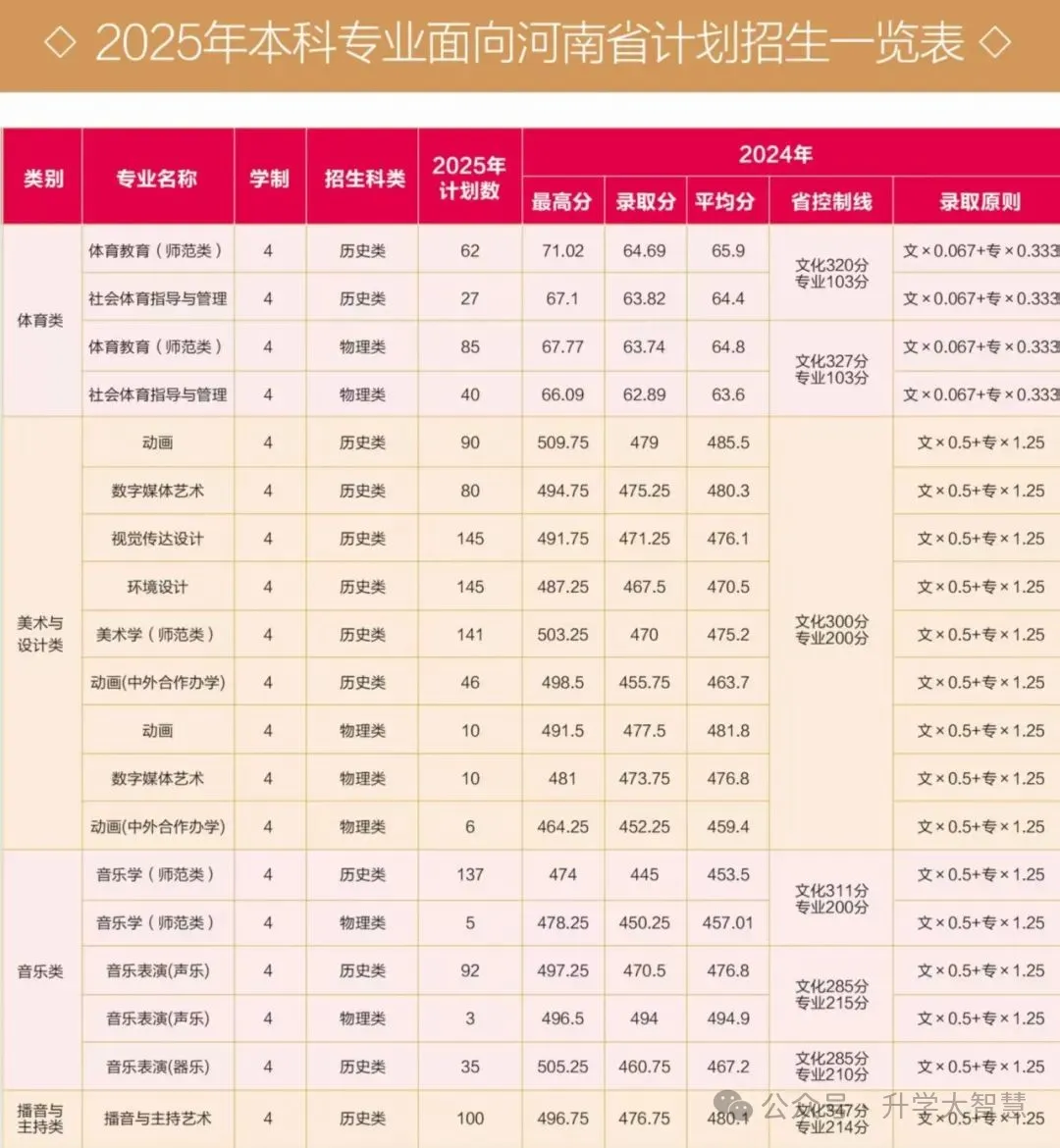Image resolution: width=1060 pixels, height=1148 pixels.
Task: Click the '省控制线' sub-header
Action: click(x=831, y=201)
